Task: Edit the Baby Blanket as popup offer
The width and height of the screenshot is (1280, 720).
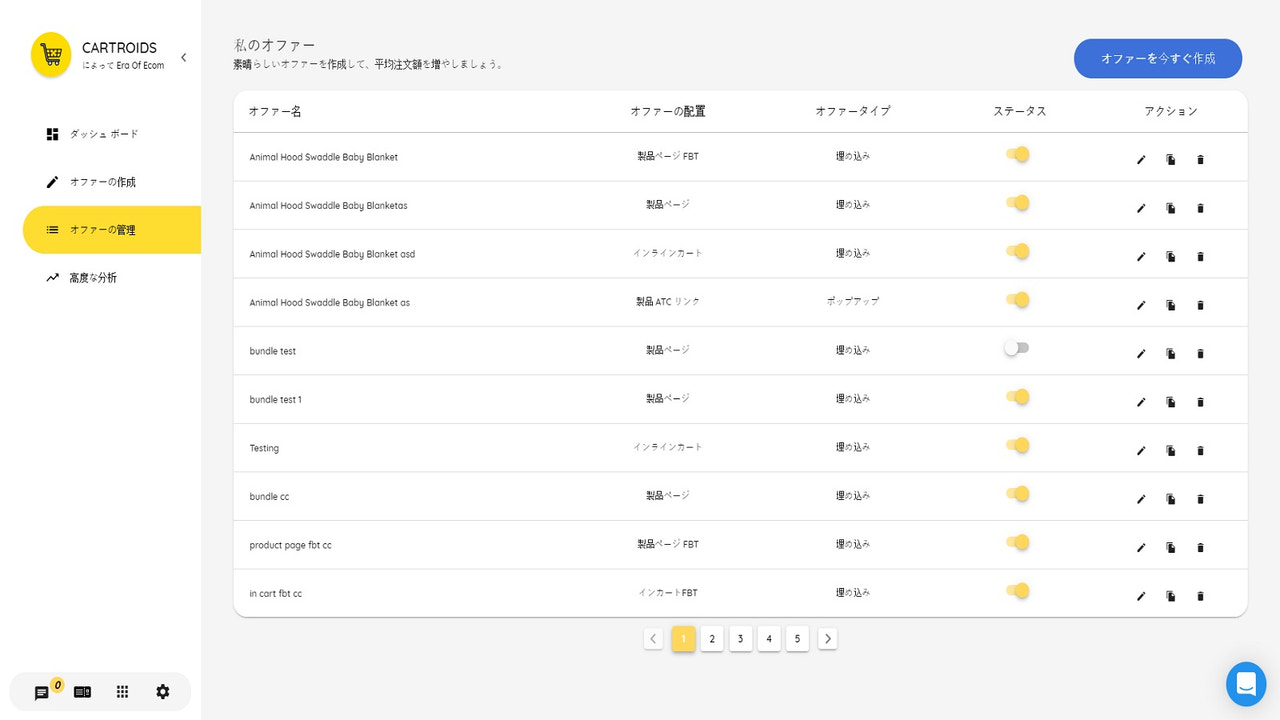Action: point(1141,305)
